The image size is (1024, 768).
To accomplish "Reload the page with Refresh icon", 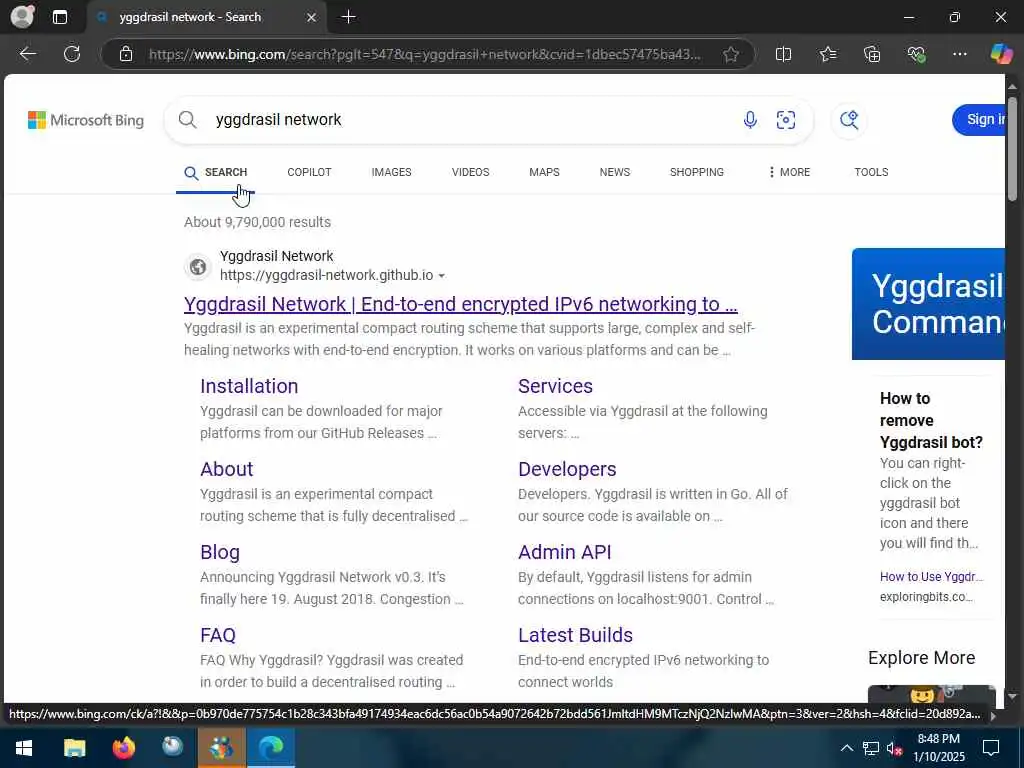I will 72,54.
